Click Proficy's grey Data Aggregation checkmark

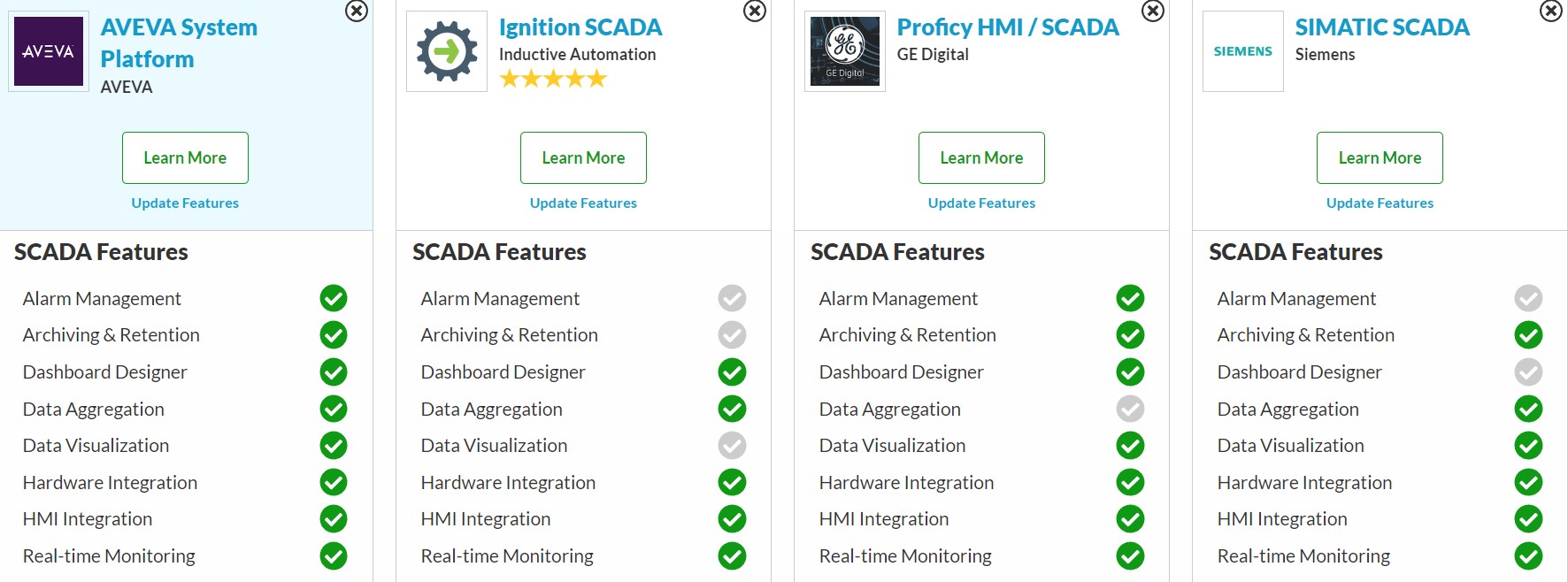(x=1130, y=409)
